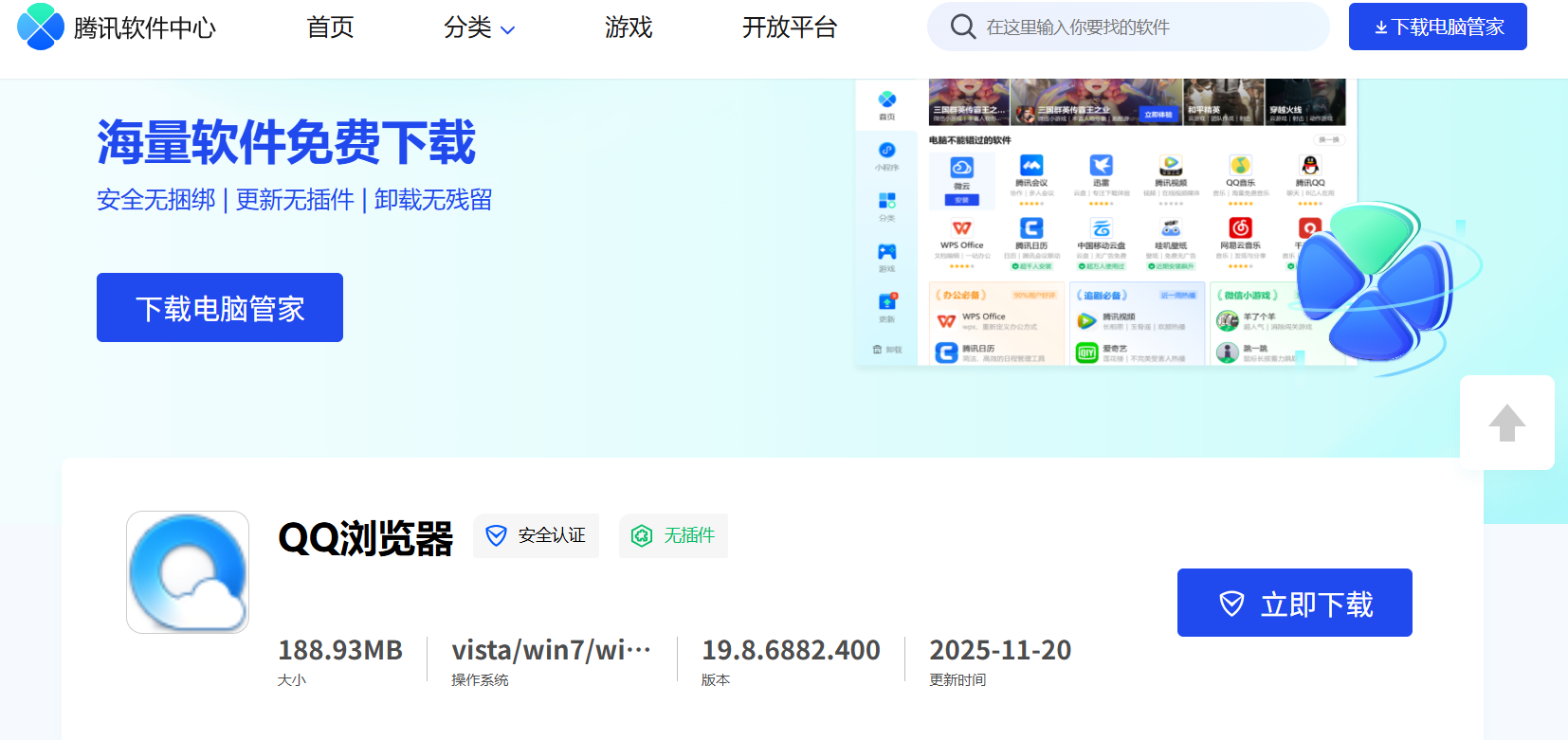Focus the 在这里输入你要找的软件 search field
Image resolution: width=1568 pixels, height=740 pixels.
(x=1128, y=27)
